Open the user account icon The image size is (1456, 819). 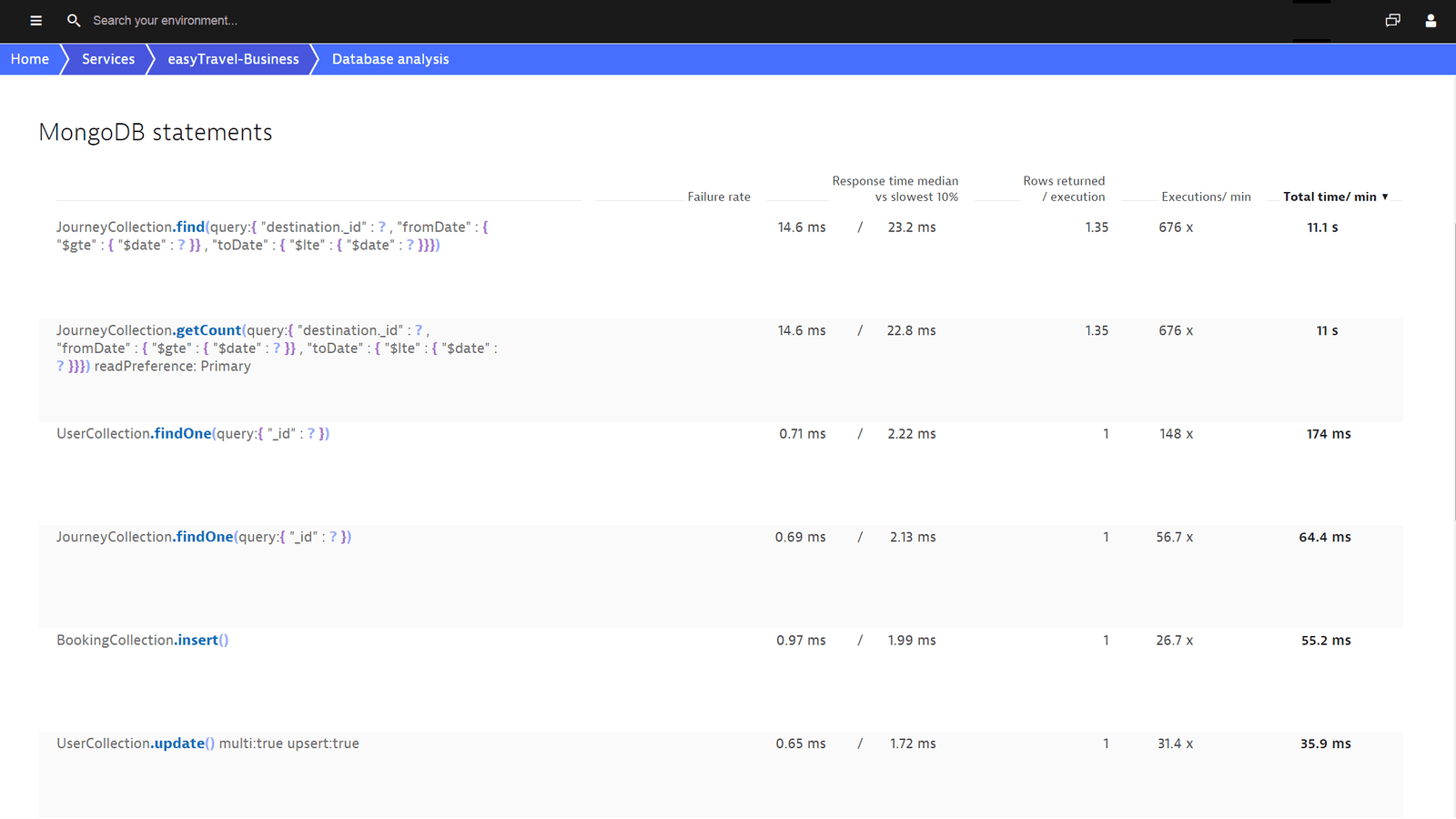(x=1431, y=20)
